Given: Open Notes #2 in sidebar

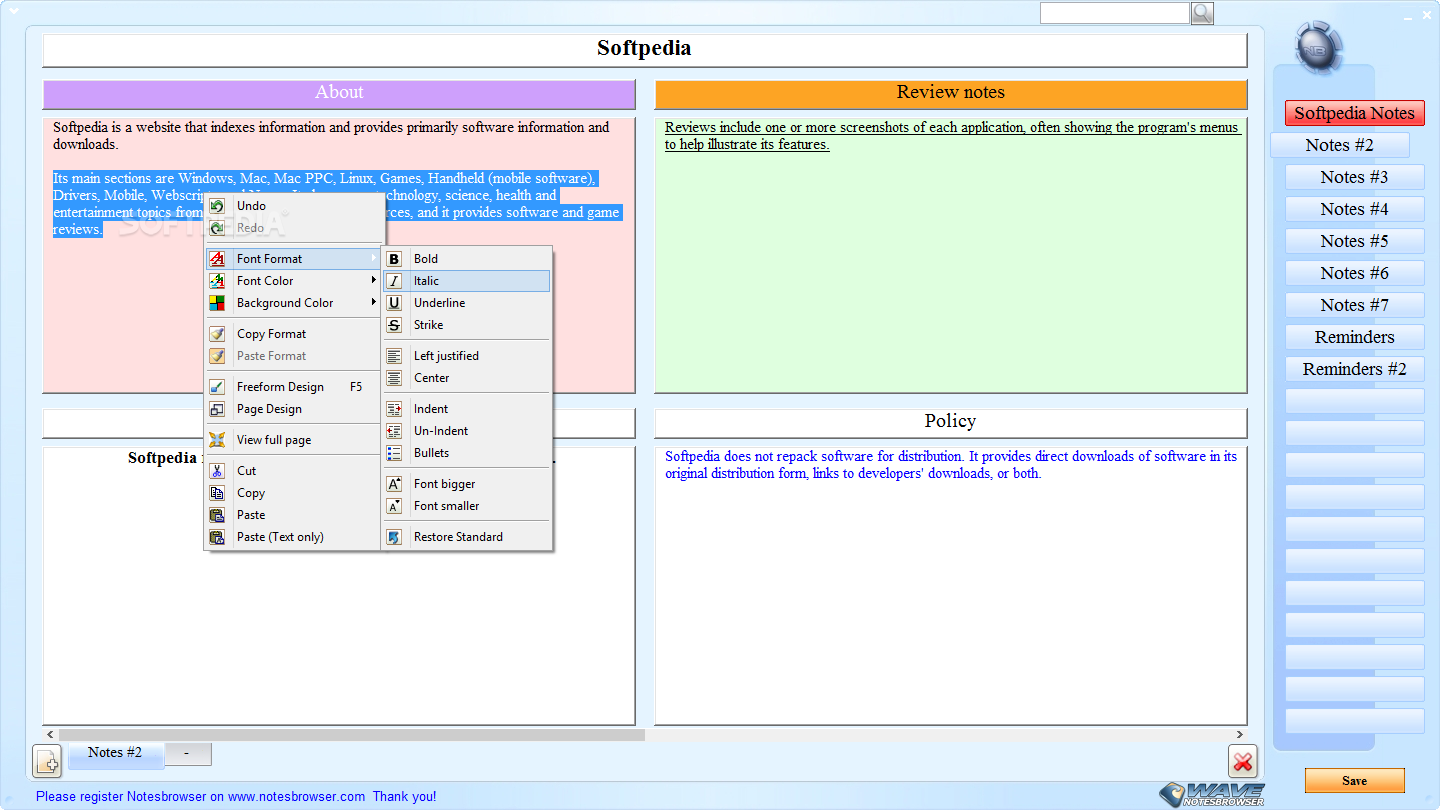Looking at the screenshot, I should point(1340,145).
